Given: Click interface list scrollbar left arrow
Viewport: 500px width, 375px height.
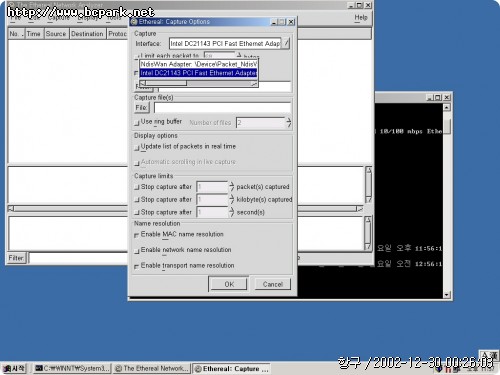Looking at the screenshot, I should tap(143, 83).
